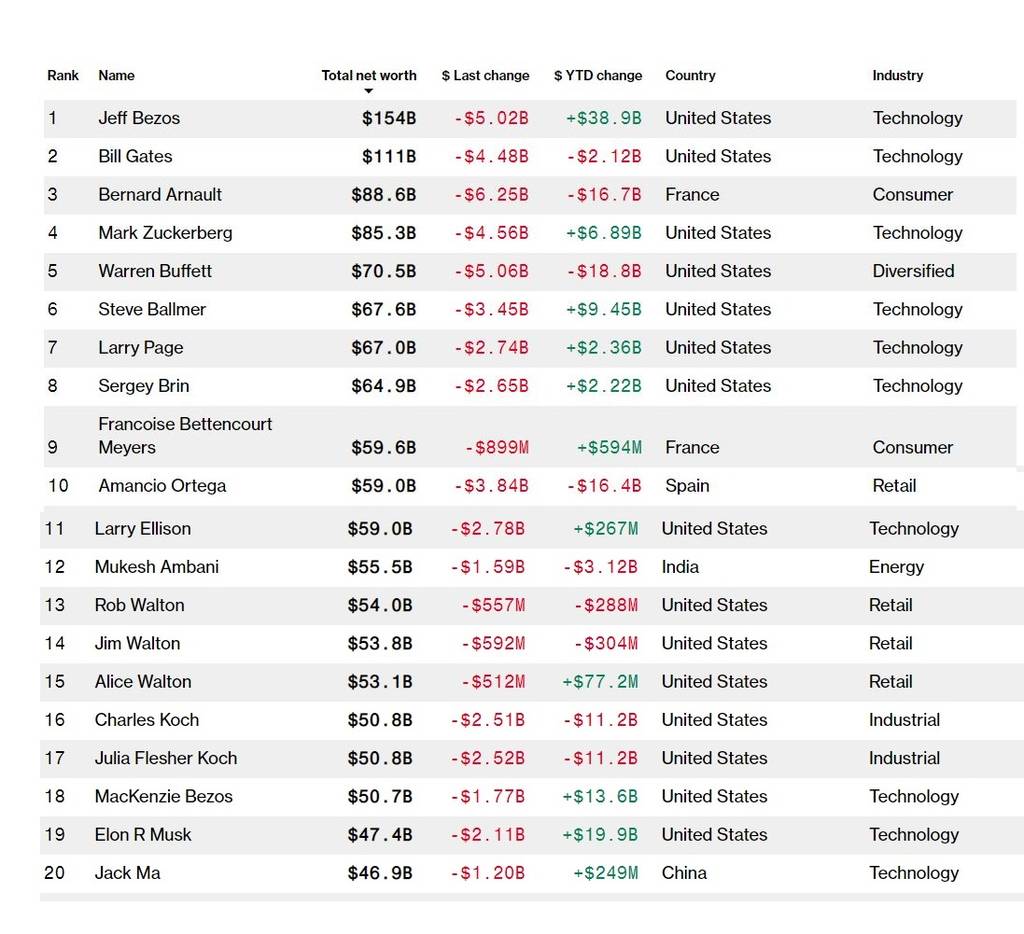Select Bill Gates name link
Image resolution: width=1024 pixels, height=934 pixels.
135,156
